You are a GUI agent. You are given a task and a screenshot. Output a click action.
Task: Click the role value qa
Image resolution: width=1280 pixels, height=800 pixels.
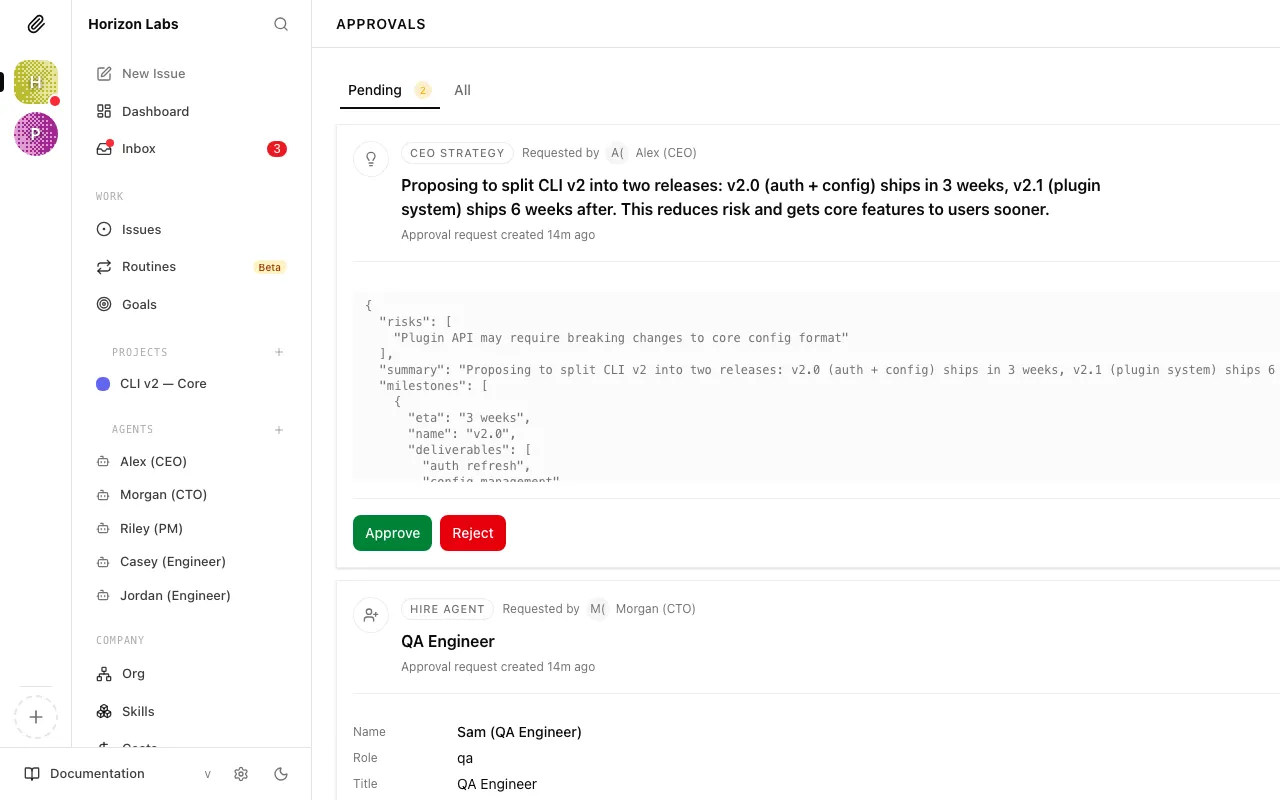point(465,758)
